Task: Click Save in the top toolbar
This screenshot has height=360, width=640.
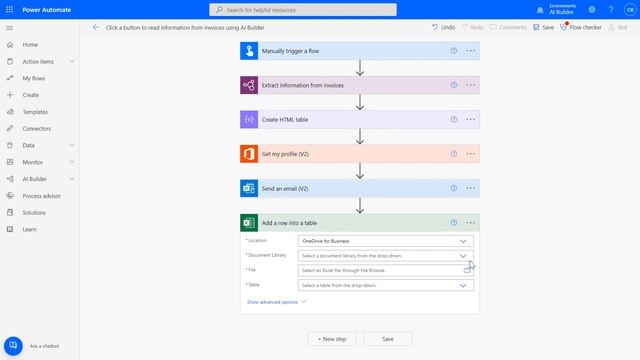Action: (x=543, y=27)
